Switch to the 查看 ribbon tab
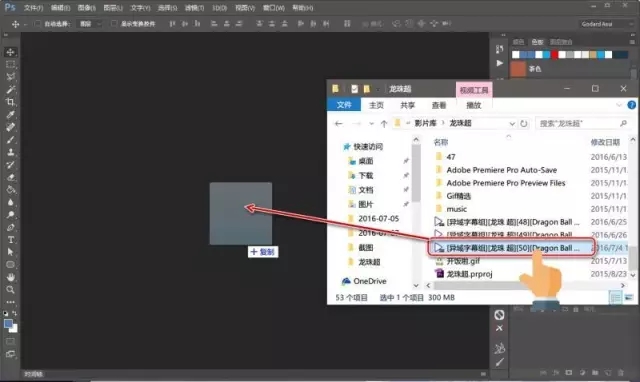 click(439, 105)
